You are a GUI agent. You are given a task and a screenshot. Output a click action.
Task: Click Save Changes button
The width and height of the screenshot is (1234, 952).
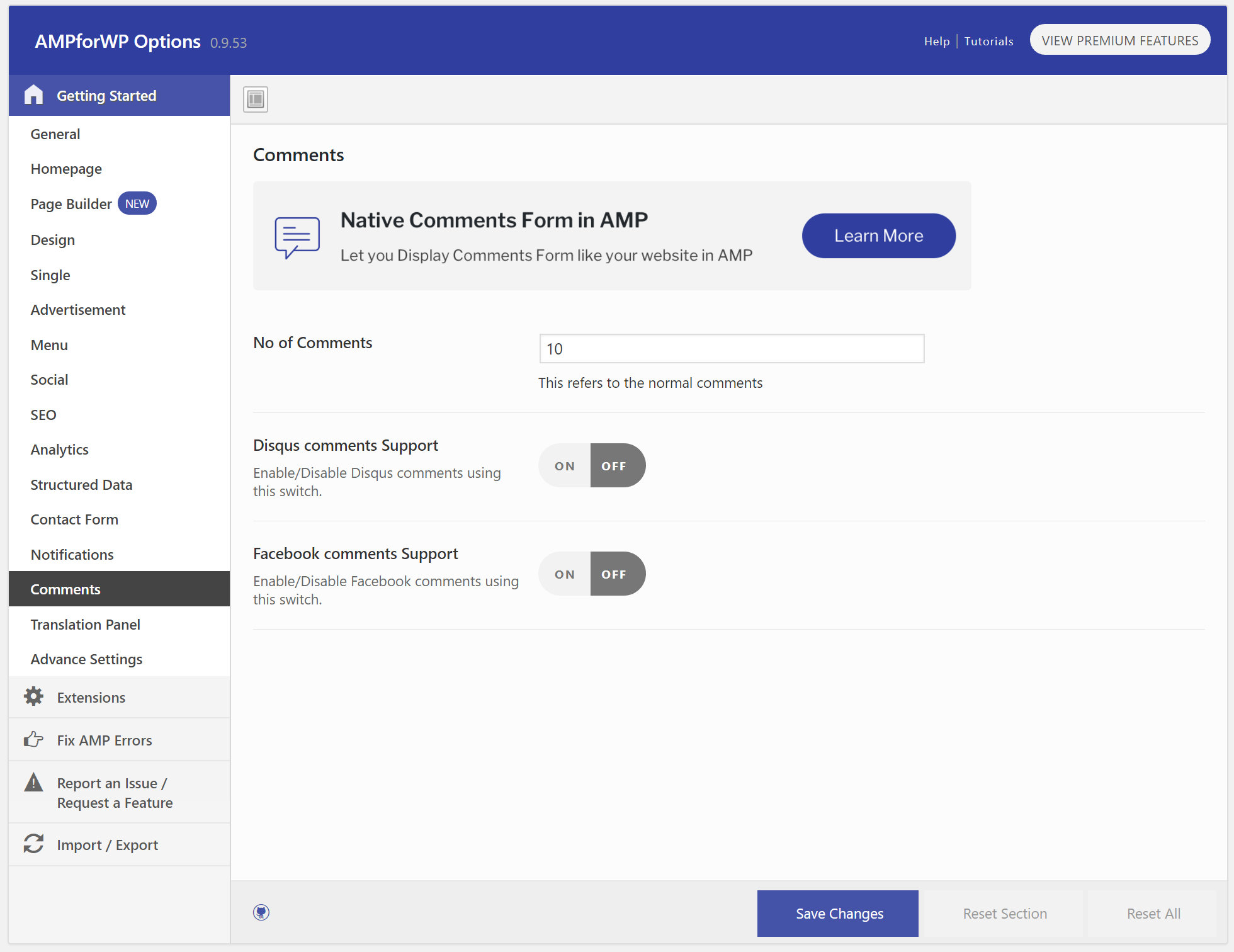pyautogui.click(x=839, y=913)
